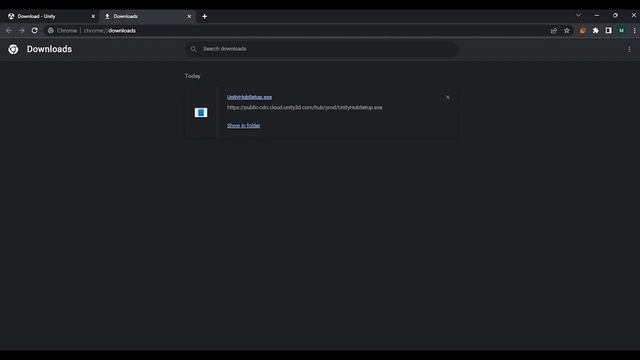Close the Download - Unity tab

[93, 16]
